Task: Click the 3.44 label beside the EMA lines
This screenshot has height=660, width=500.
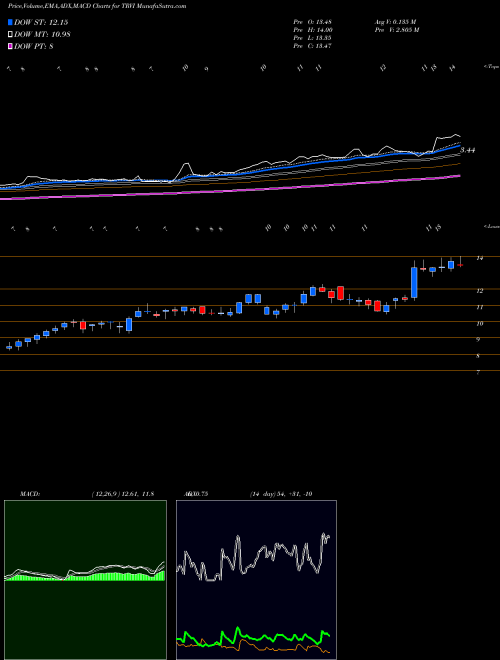Action: coord(467,150)
